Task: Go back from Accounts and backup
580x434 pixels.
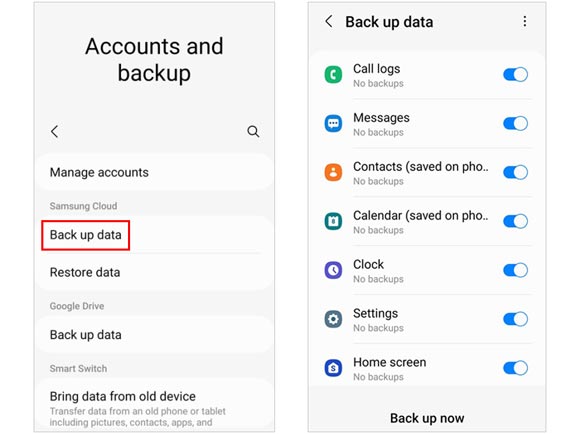Action: (x=55, y=131)
